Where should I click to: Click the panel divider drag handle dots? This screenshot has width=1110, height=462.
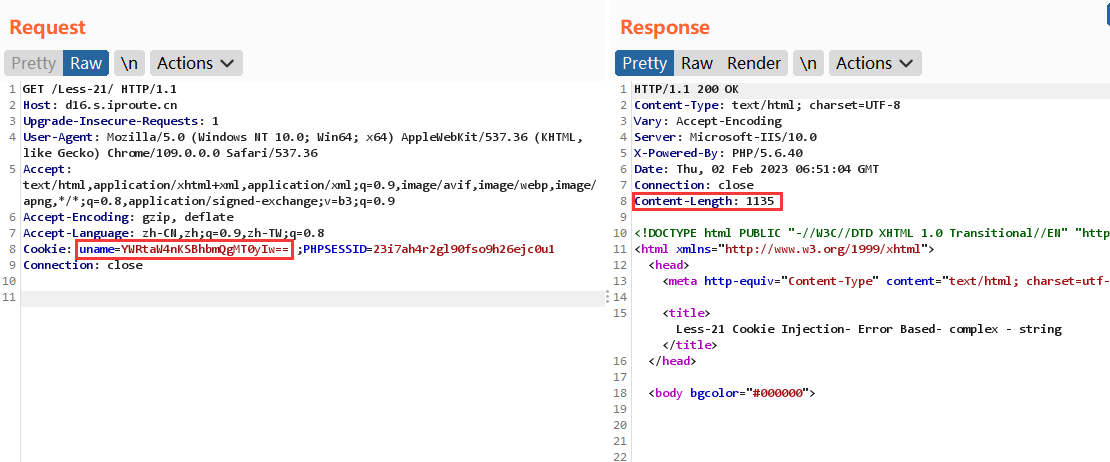[x=606, y=298]
